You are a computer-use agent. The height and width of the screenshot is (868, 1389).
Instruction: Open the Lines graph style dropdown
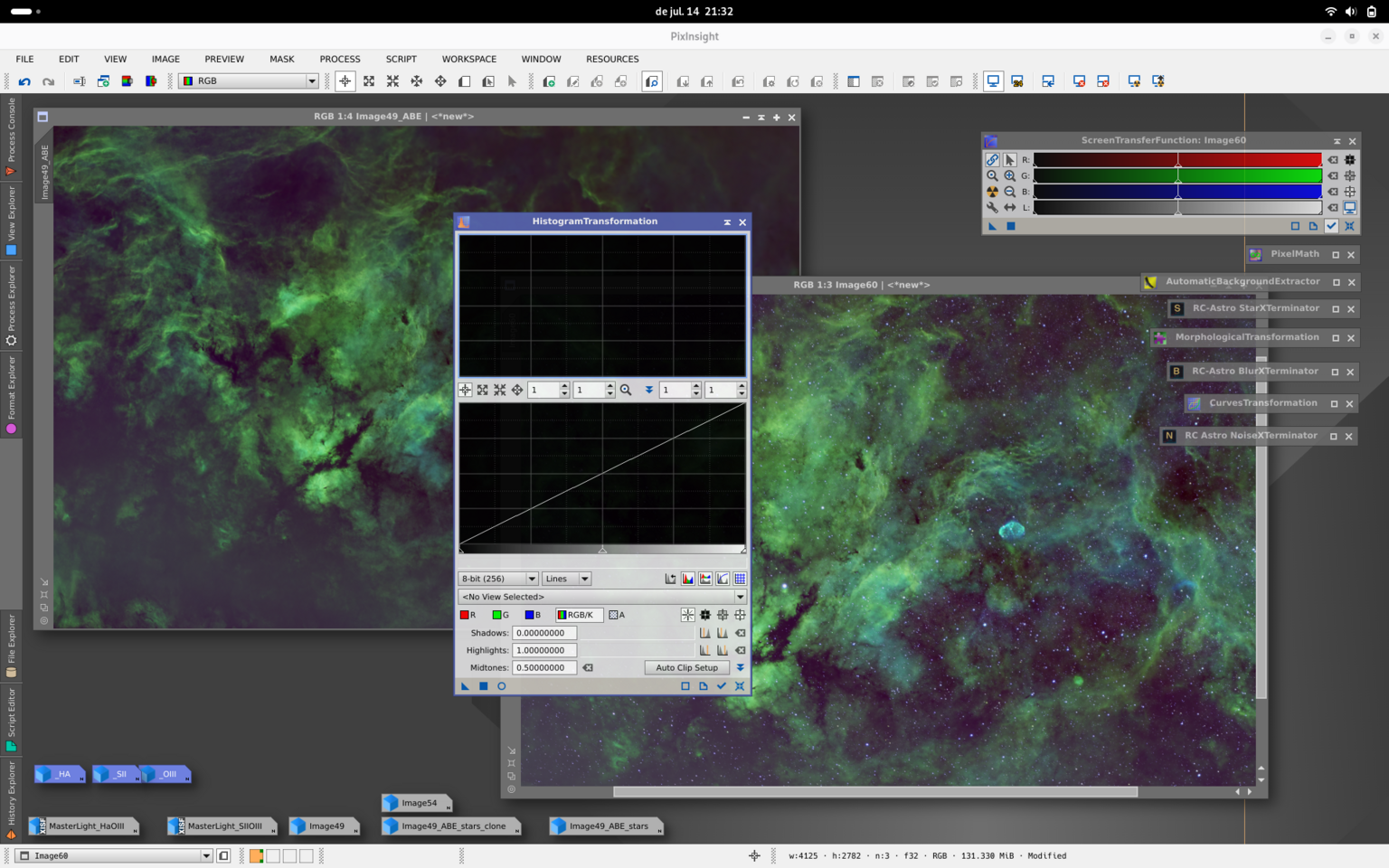(x=566, y=579)
